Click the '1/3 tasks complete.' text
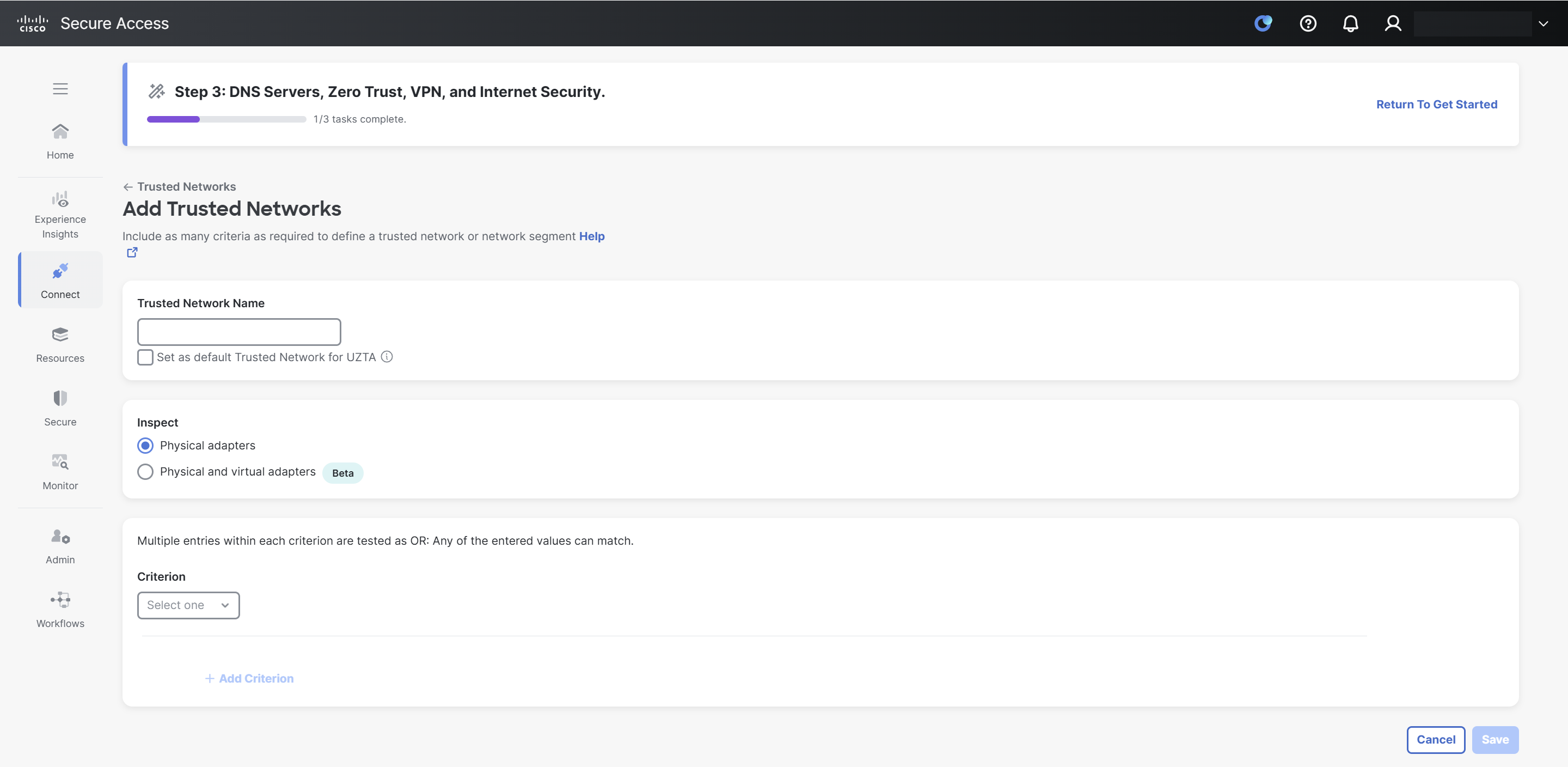1568x767 pixels. tap(360, 119)
